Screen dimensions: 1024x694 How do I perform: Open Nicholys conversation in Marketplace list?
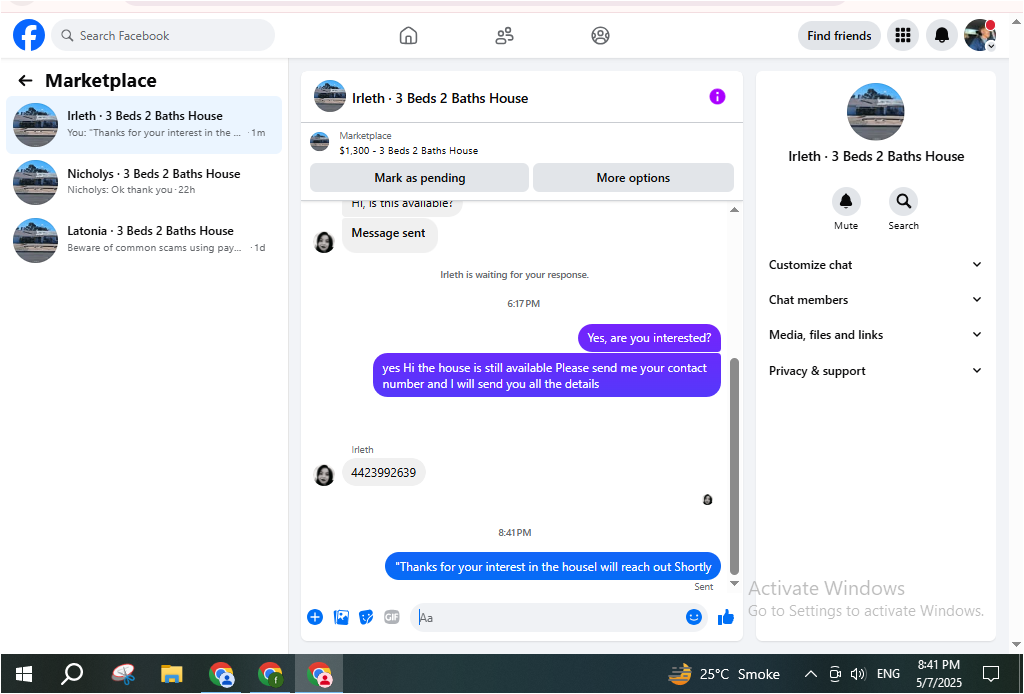pos(144,182)
